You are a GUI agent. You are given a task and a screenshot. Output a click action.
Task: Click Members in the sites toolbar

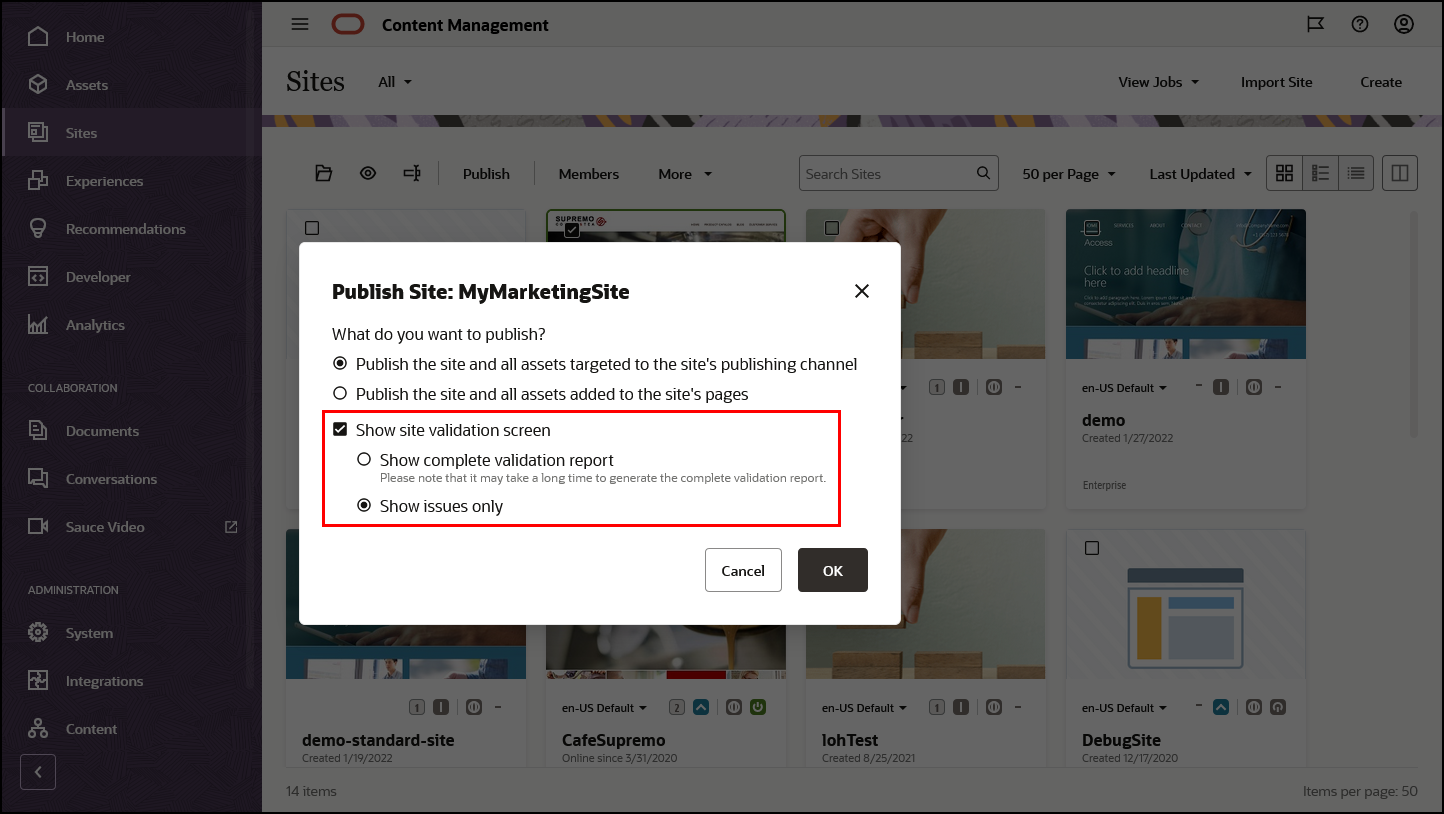[589, 174]
